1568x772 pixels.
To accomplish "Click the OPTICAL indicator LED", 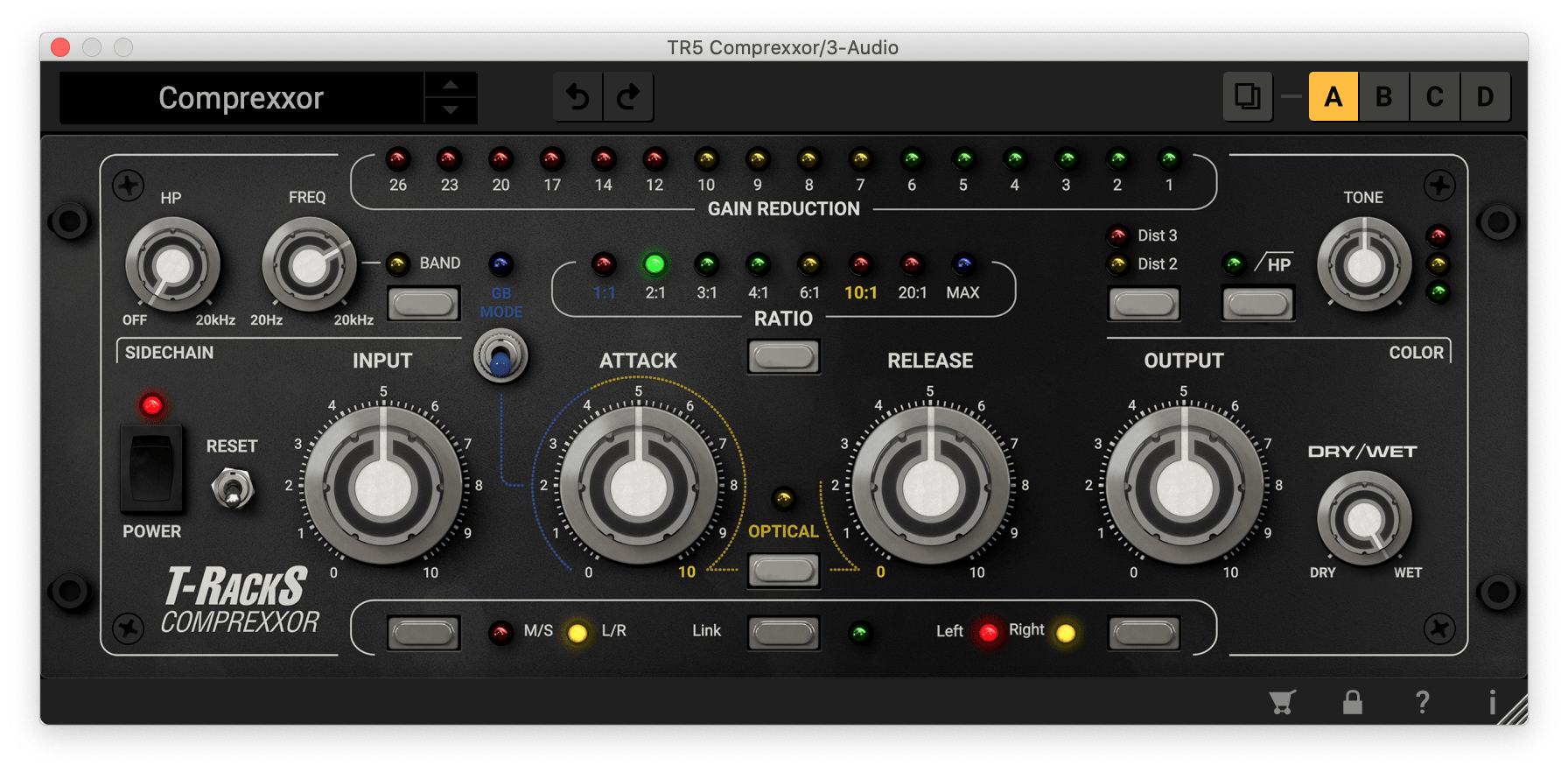I will point(783,499).
